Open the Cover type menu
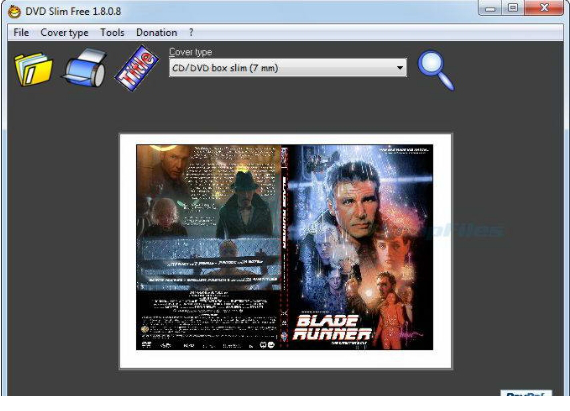Image resolution: width=570 pixels, height=411 pixels. pos(64,33)
